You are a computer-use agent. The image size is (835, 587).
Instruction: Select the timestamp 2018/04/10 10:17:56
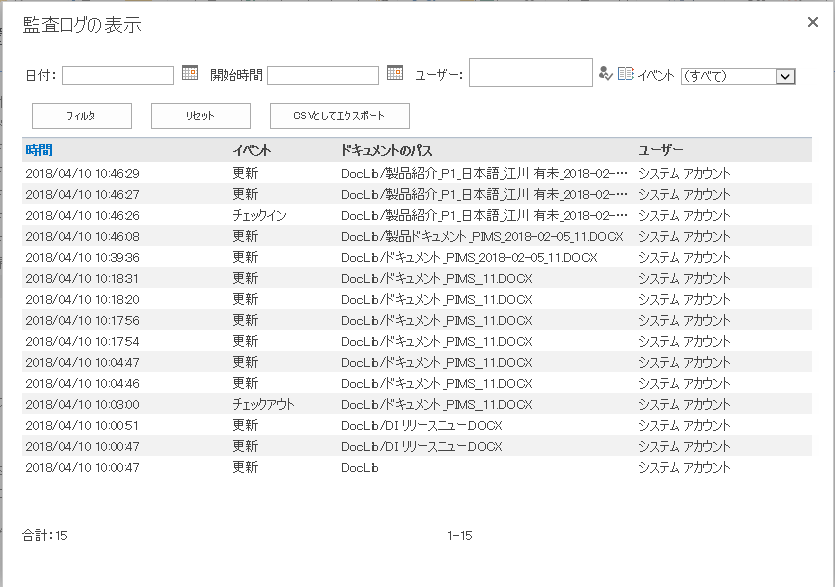(x=83, y=321)
